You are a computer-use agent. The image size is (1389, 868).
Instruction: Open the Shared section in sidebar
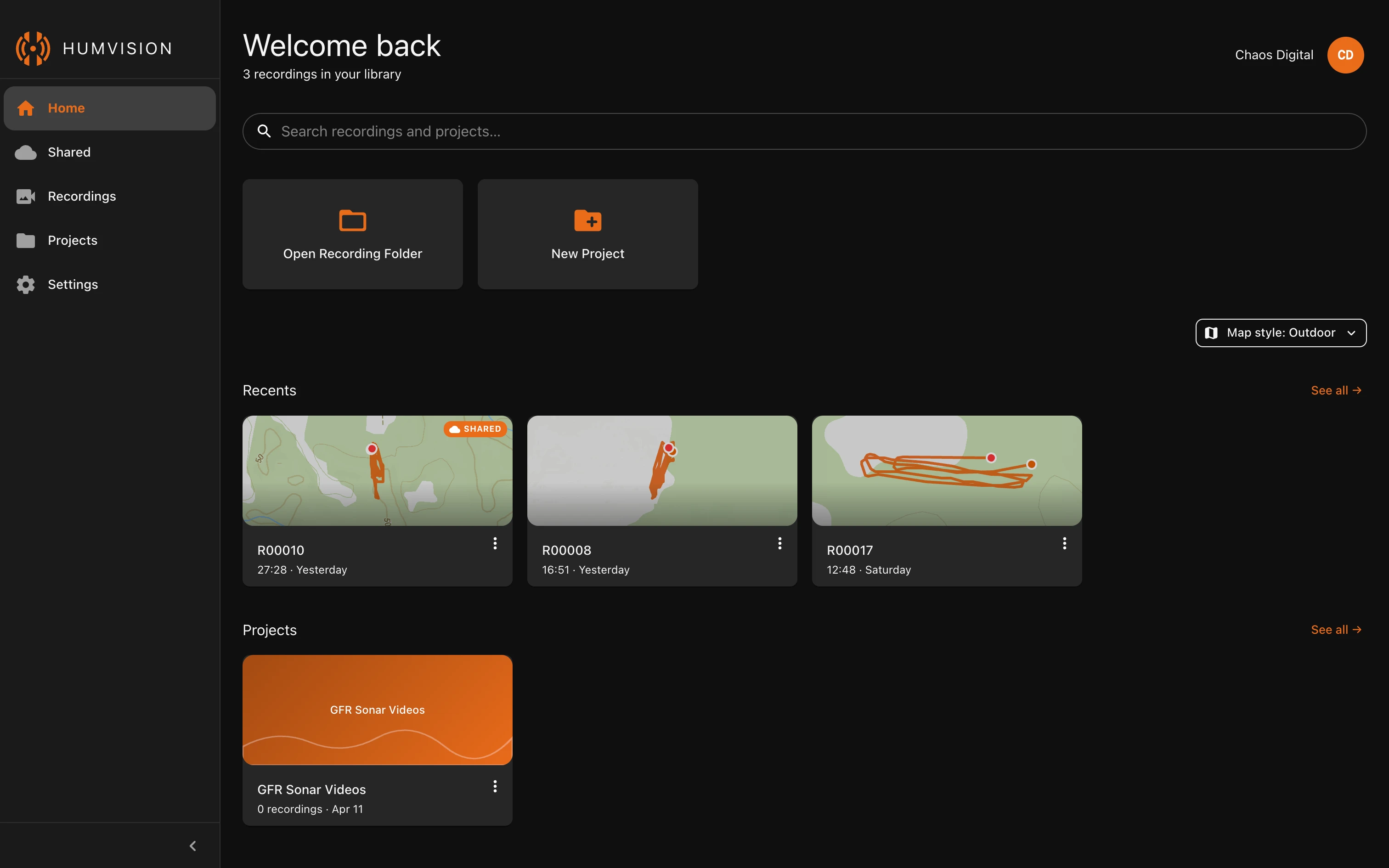pyautogui.click(x=110, y=152)
